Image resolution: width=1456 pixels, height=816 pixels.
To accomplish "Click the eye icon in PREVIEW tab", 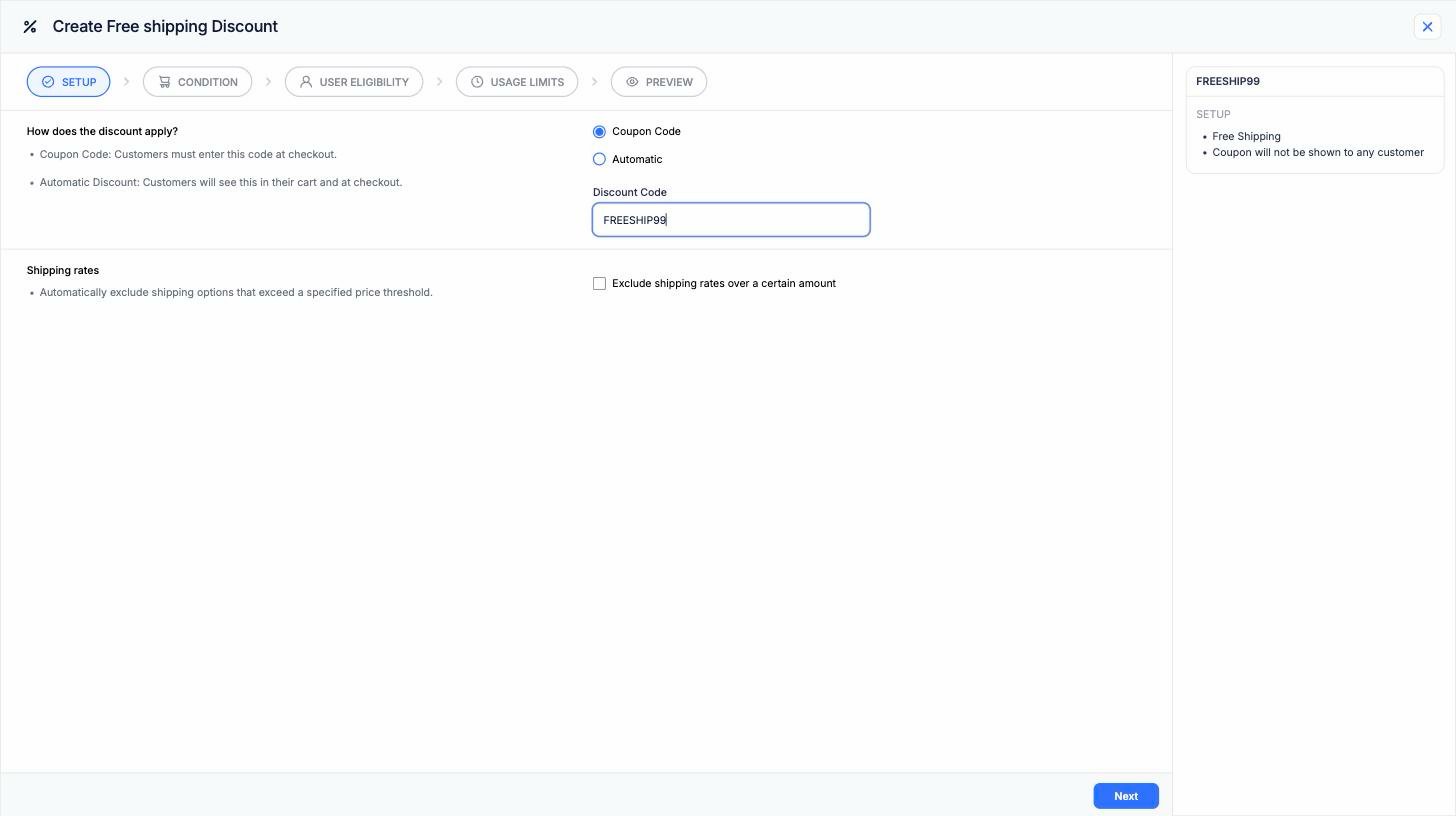I will coord(632,82).
